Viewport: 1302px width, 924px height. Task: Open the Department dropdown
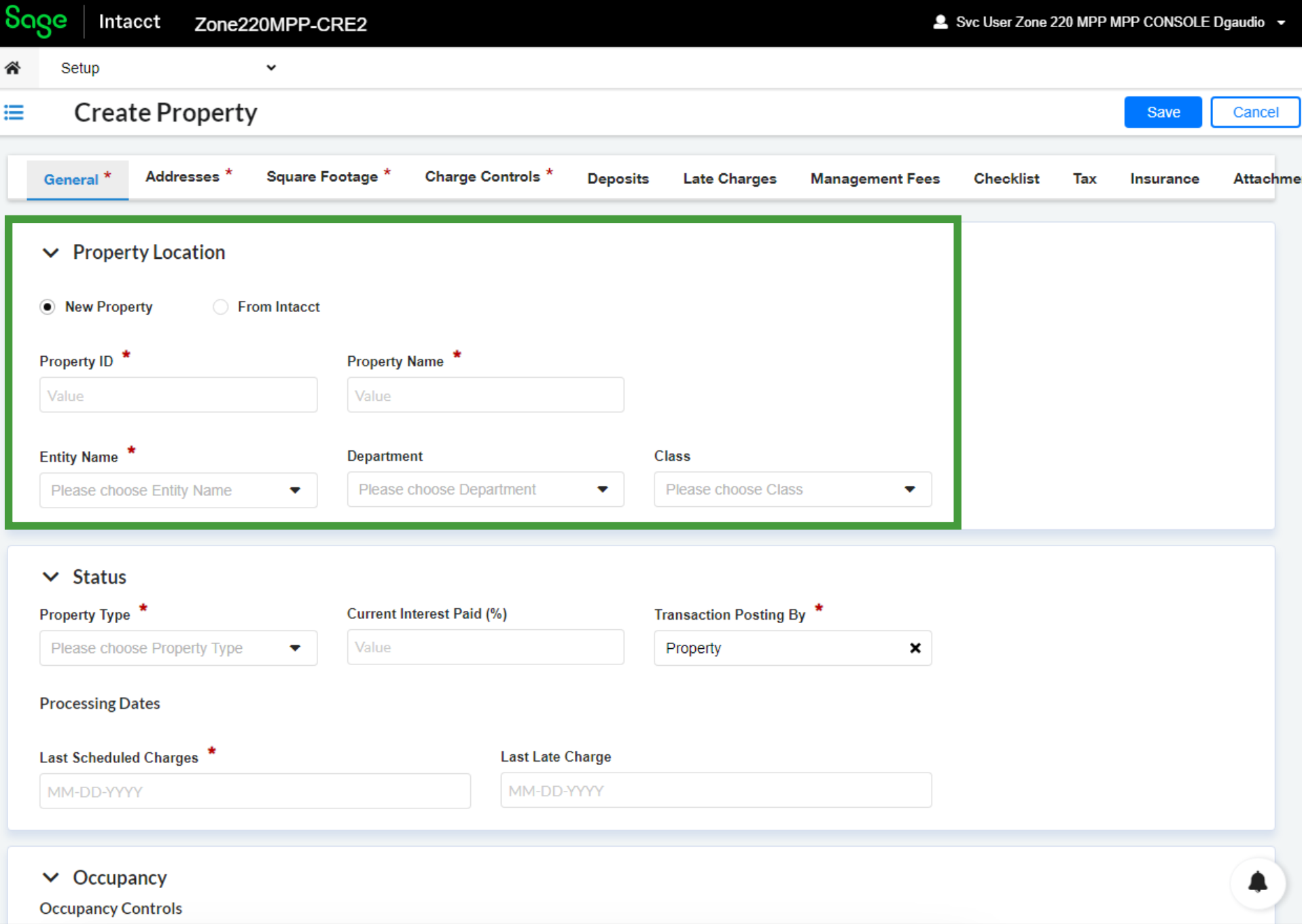(485, 489)
